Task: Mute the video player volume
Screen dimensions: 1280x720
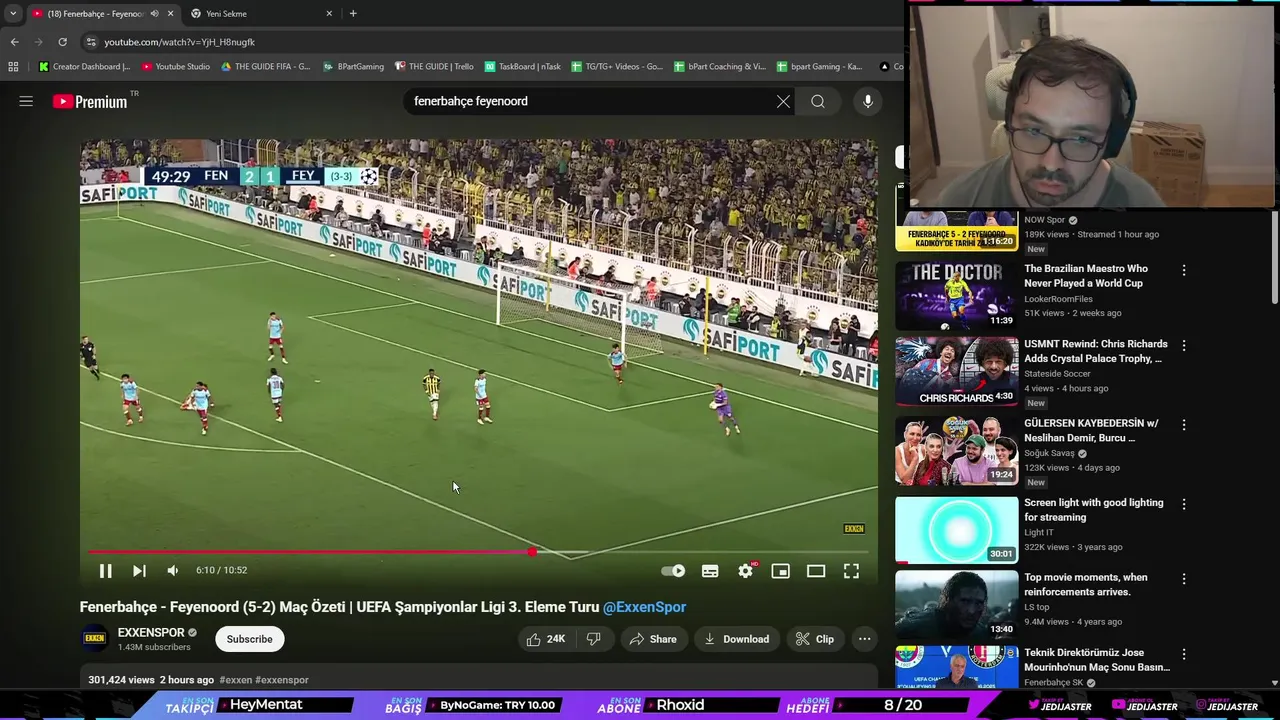Action: point(172,570)
